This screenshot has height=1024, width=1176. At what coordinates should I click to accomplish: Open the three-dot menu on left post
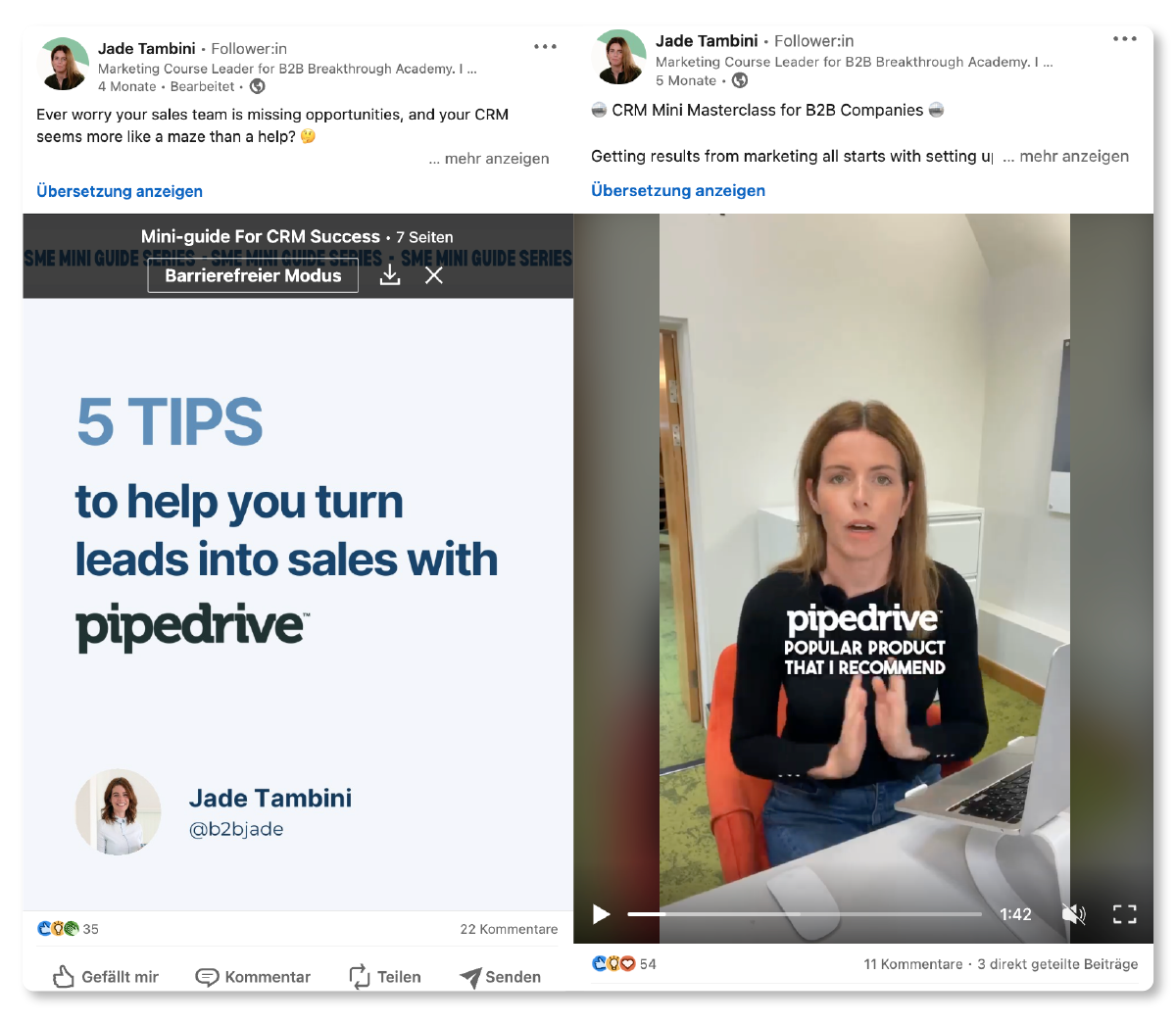pyautogui.click(x=545, y=47)
